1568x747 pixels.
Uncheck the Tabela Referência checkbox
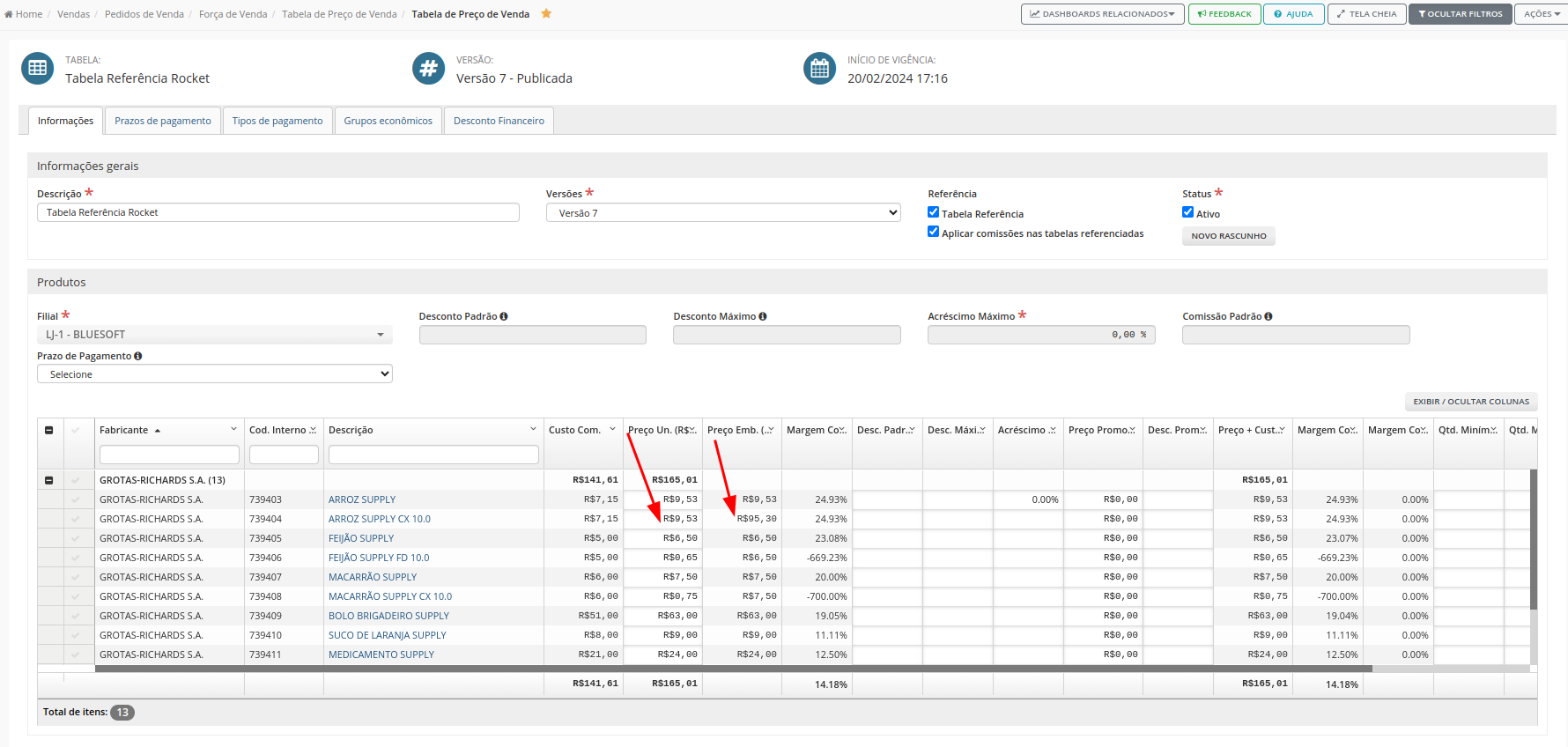933,212
